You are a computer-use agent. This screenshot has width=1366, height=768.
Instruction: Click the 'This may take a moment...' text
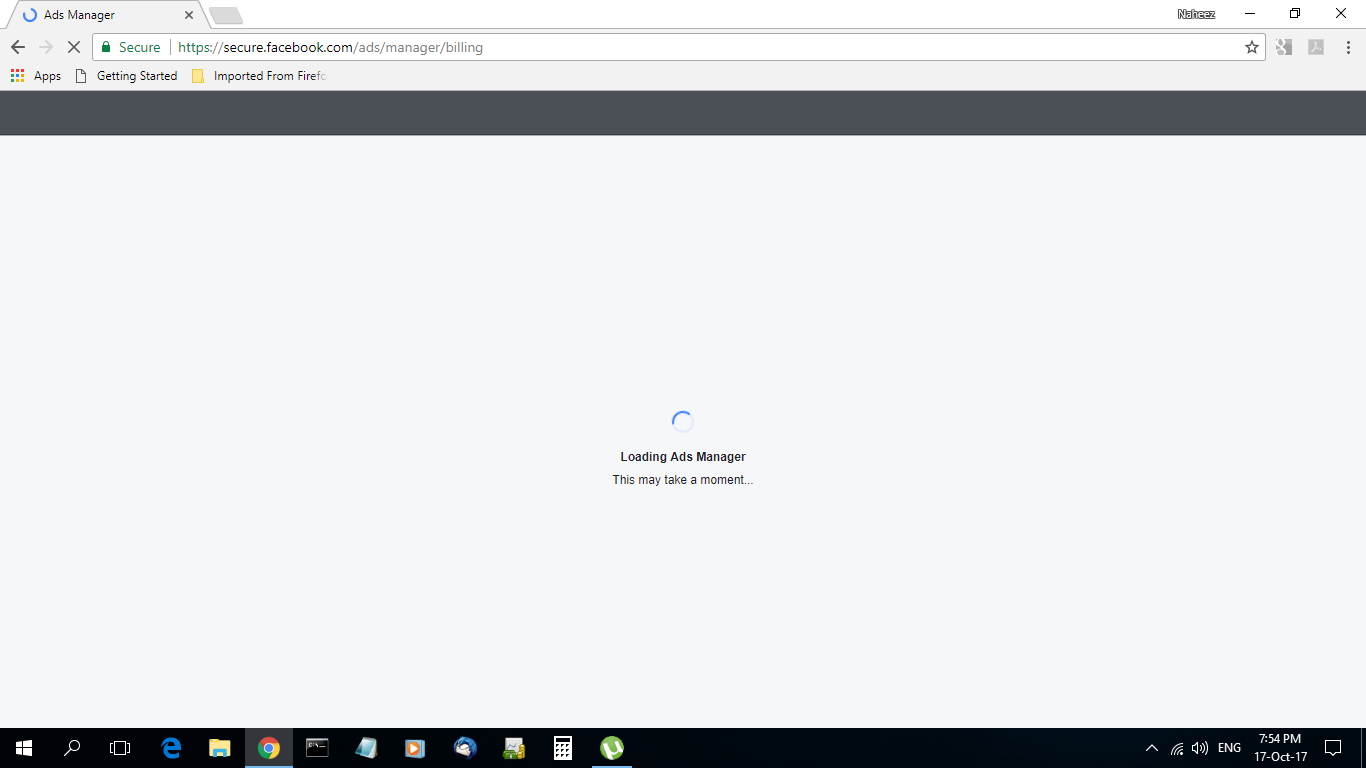tap(683, 480)
